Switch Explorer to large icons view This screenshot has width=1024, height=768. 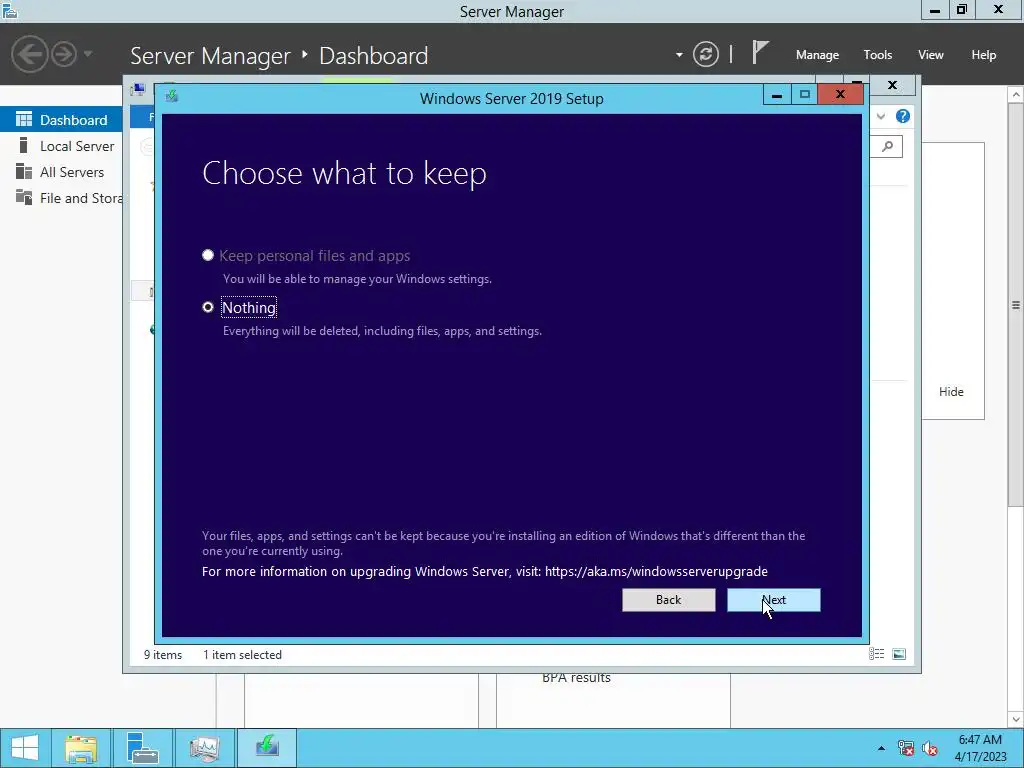tap(899, 654)
